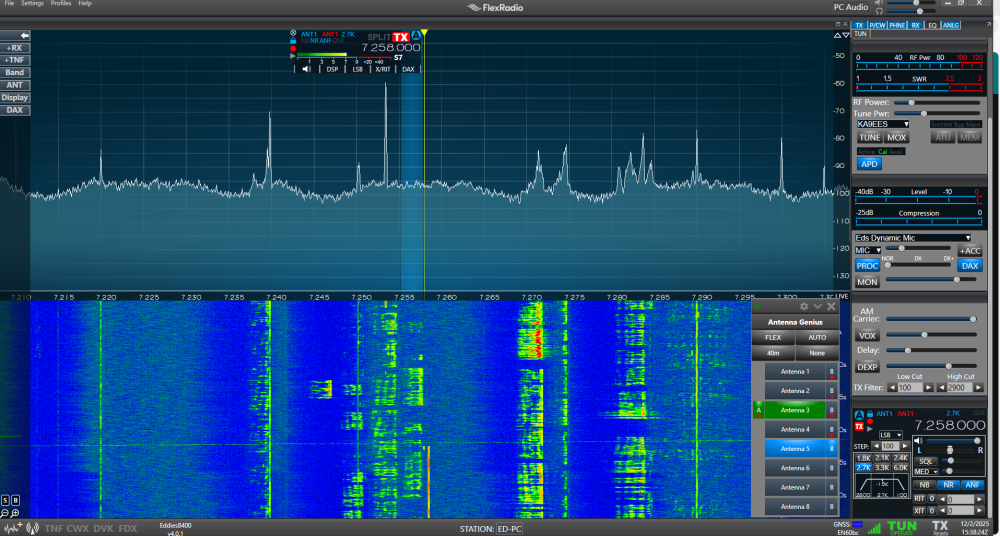The height and width of the screenshot is (536, 1000).
Task: Open Antenna Genius settings gear
Action: click(804, 307)
